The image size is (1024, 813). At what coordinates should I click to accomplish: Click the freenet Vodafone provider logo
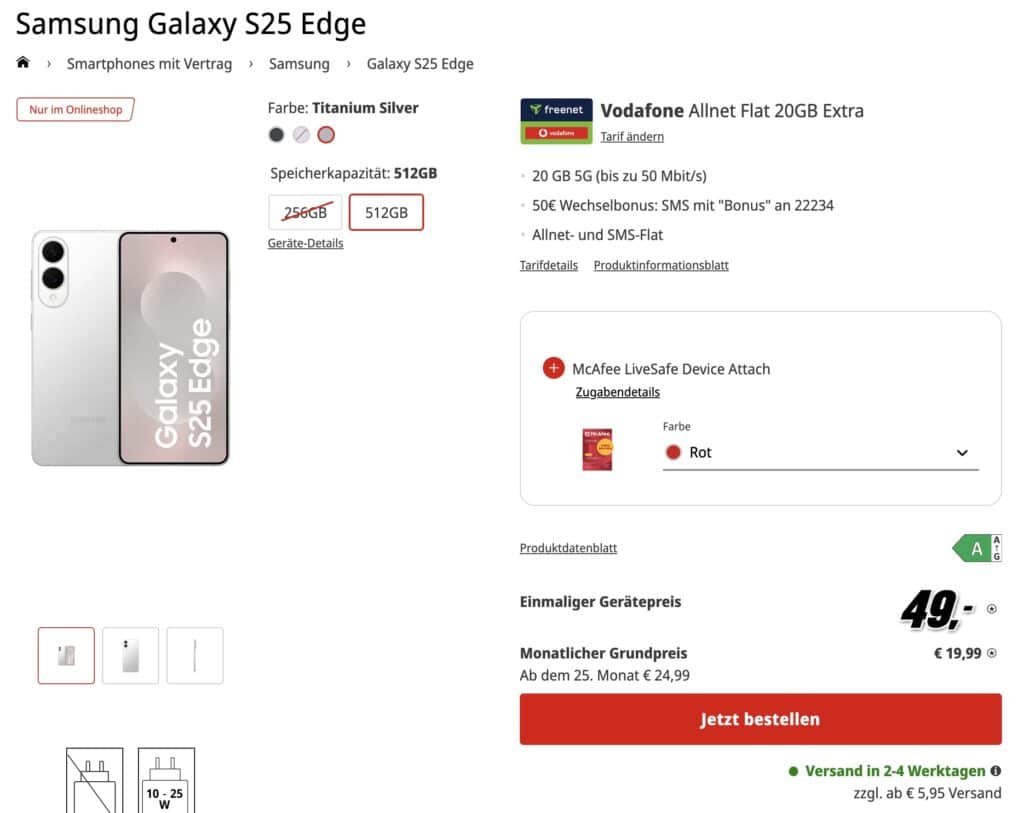(555, 121)
